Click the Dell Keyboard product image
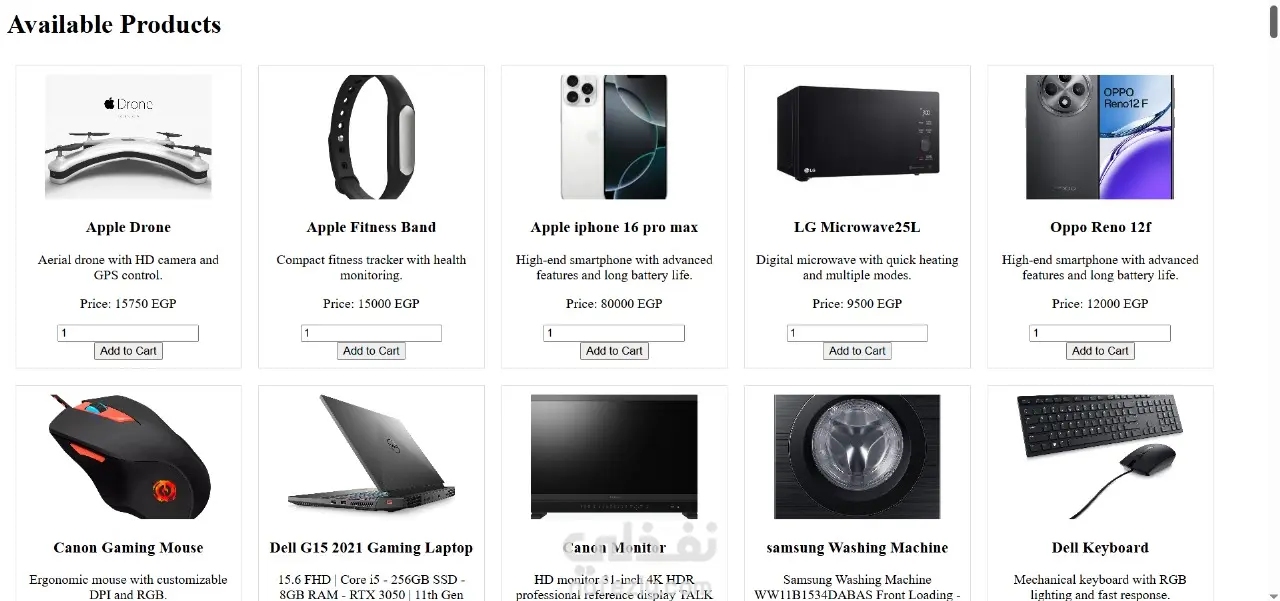 click(x=1100, y=457)
